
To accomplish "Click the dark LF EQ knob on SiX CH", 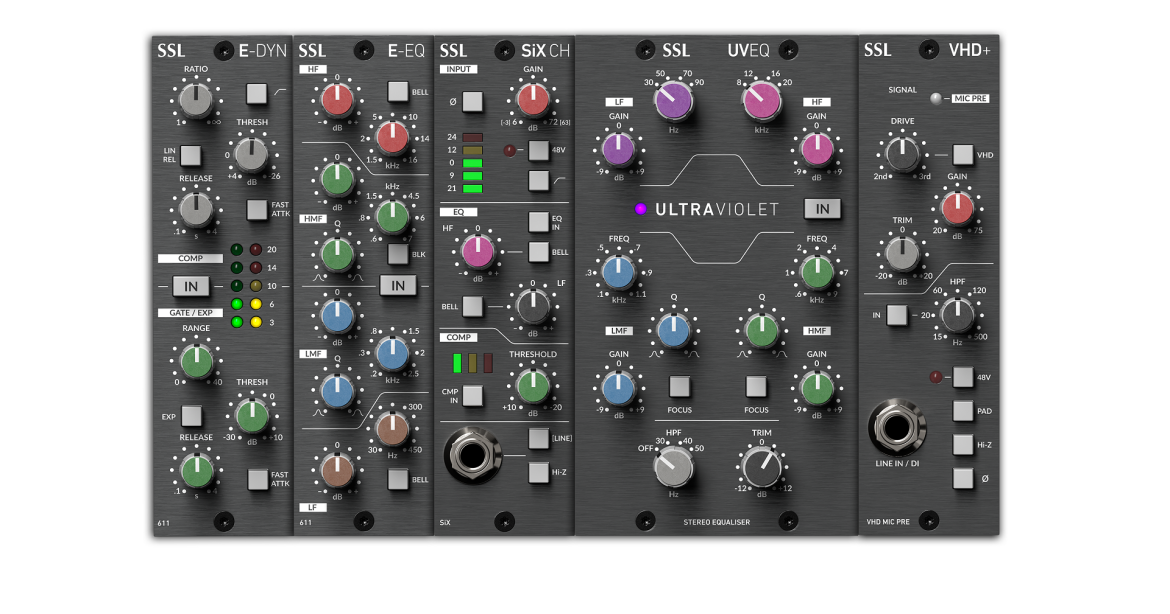I will (x=533, y=306).
